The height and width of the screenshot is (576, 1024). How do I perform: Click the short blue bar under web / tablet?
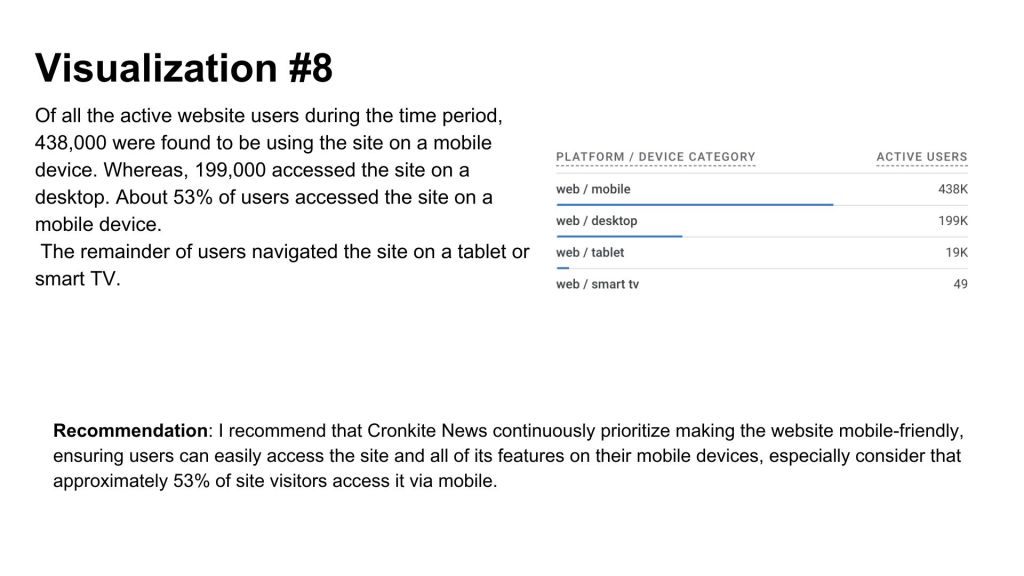click(x=562, y=268)
